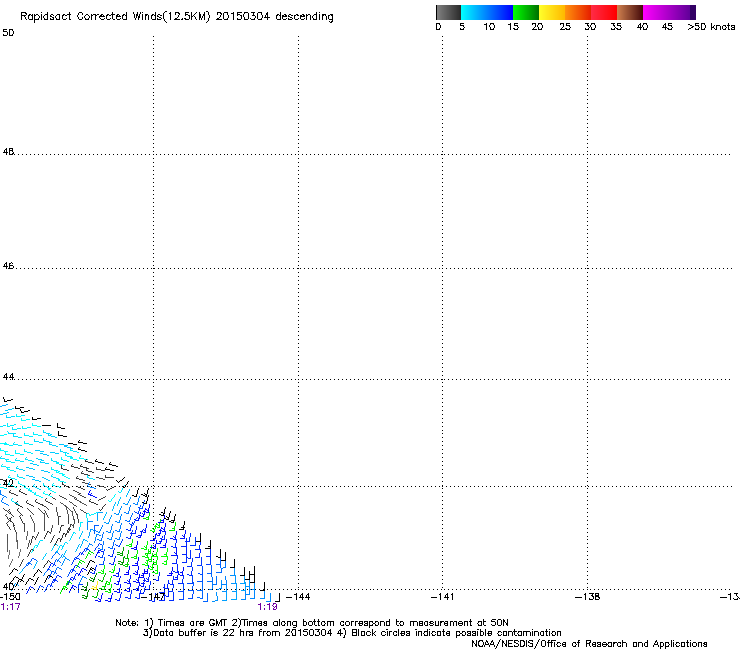Click the latitude label '50'
The image size is (740, 650).
point(8,33)
